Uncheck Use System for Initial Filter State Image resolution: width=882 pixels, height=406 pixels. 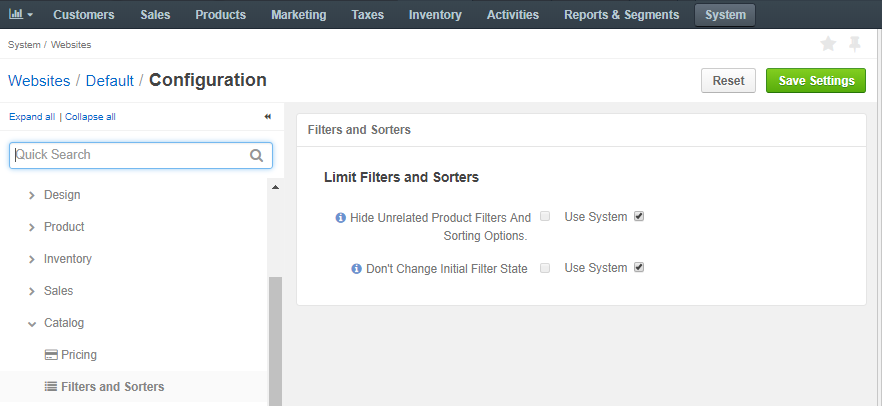pyautogui.click(x=639, y=268)
